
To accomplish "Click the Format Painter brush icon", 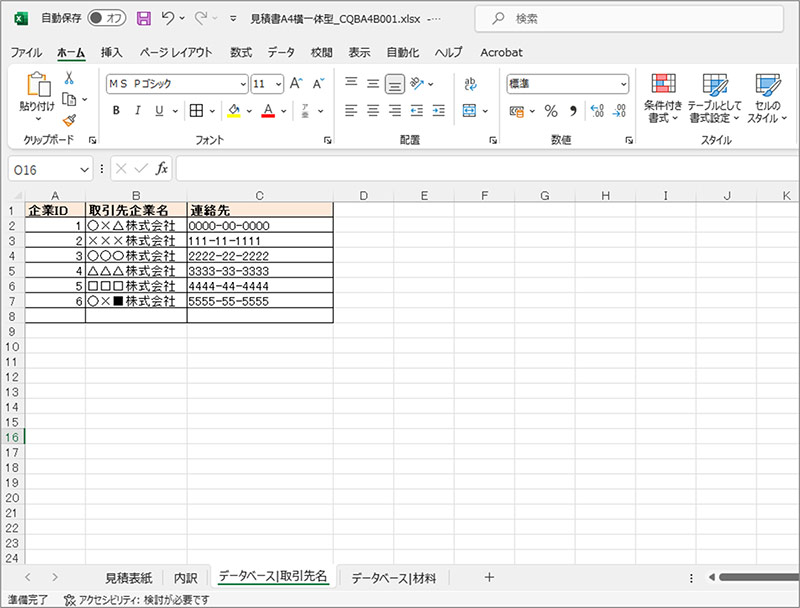I will 69,120.
